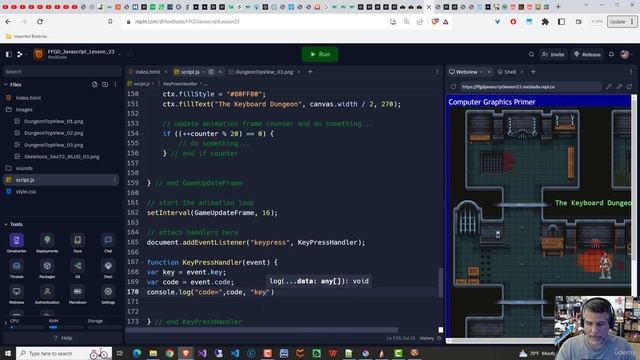The width and height of the screenshot is (640, 360).
Task: Expand the resources CPU RAM panel
Action: point(5,323)
